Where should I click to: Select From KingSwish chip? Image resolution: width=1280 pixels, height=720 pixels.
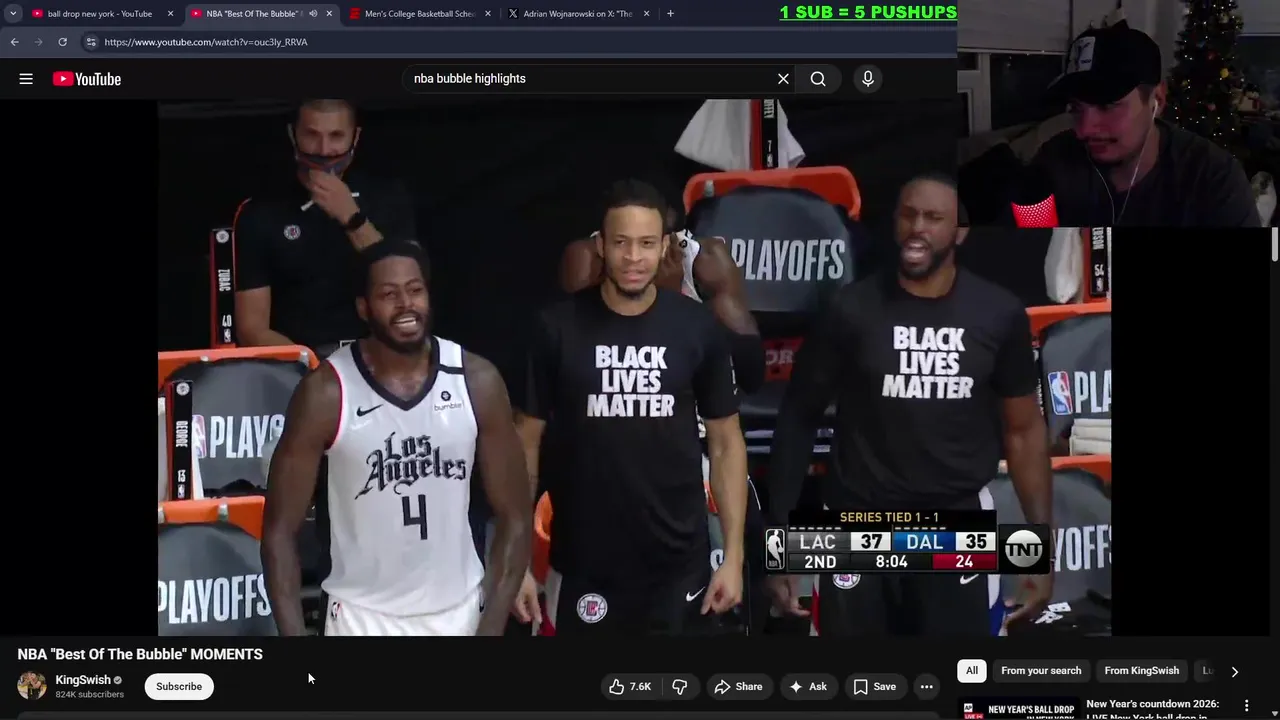click(1142, 671)
